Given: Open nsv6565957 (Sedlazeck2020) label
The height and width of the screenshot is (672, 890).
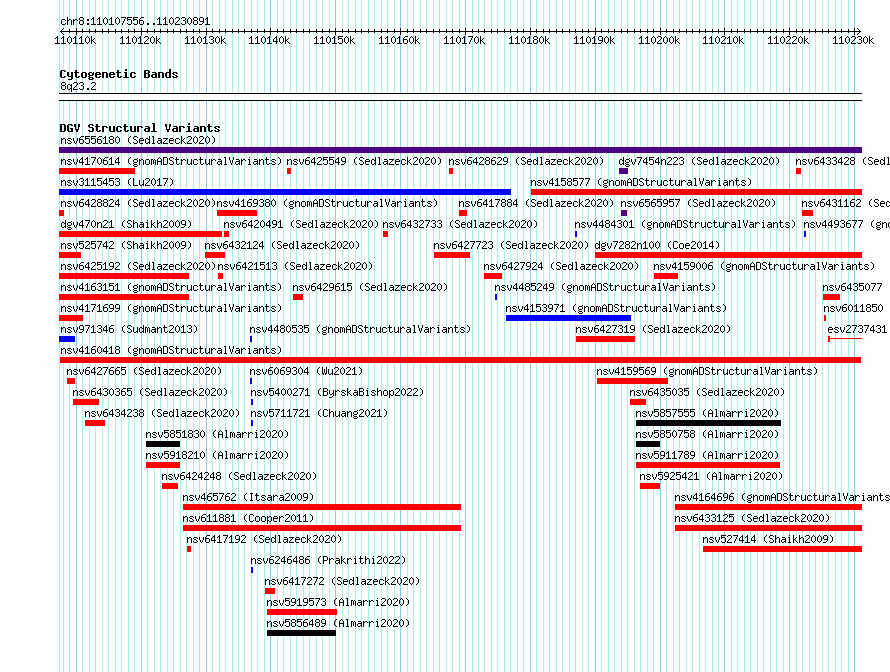Looking at the screenshot, I should (x=698, y=203).
